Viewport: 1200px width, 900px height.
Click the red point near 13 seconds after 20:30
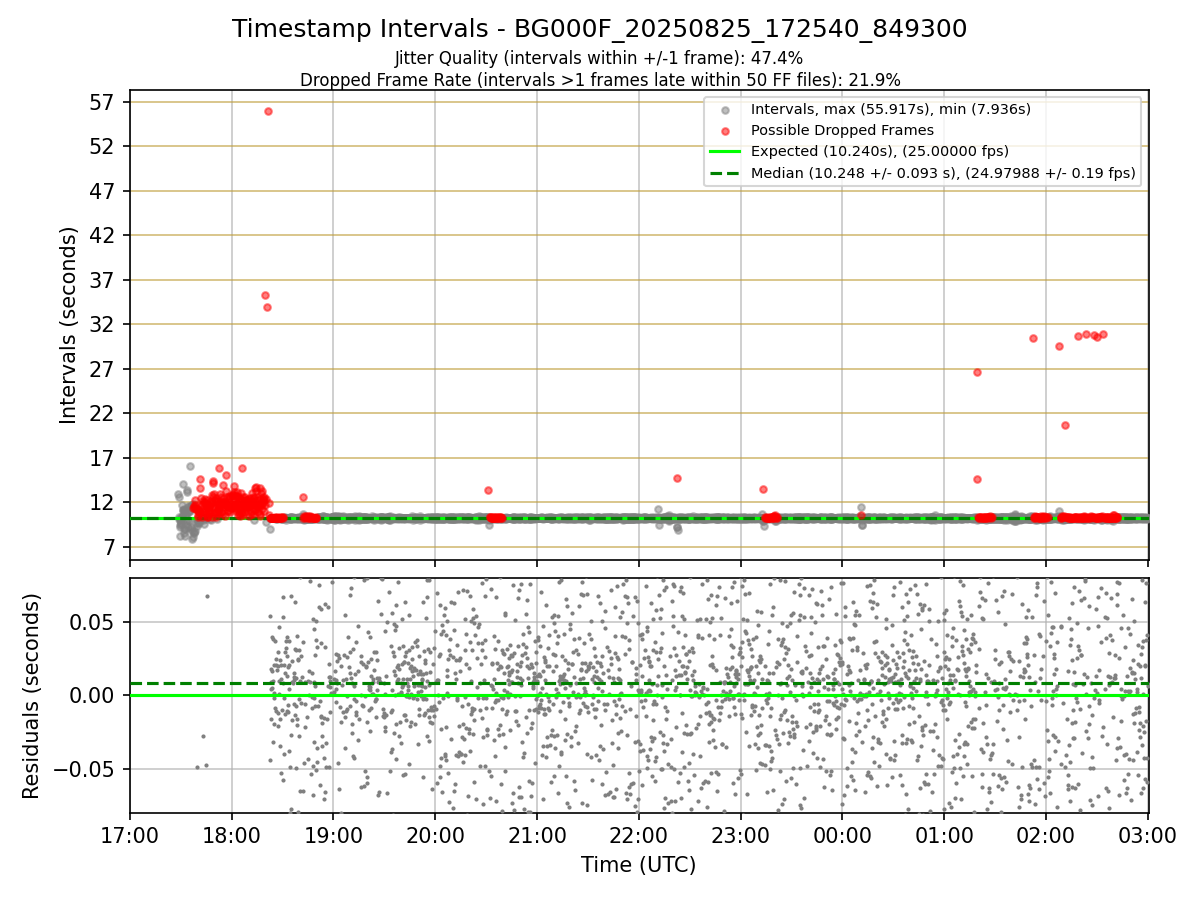(488, 490)
